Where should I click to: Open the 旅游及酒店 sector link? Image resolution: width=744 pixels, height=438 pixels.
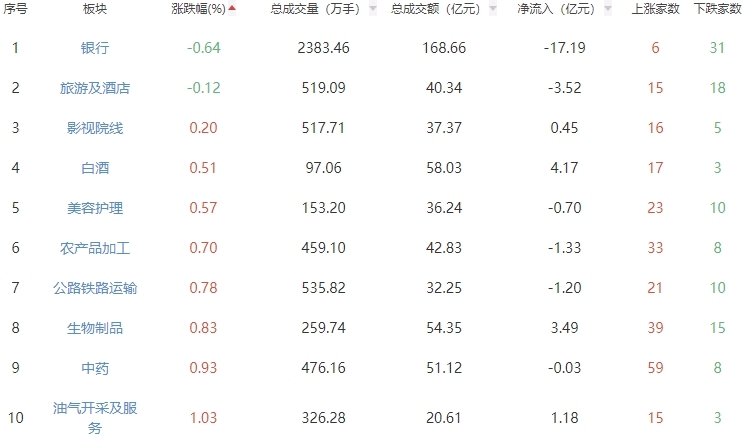click(95, 88)
